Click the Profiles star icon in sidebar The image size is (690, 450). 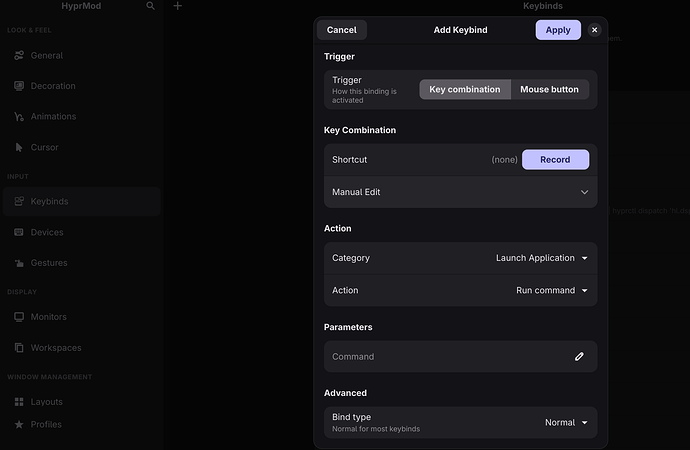click(x=19, y=424)
